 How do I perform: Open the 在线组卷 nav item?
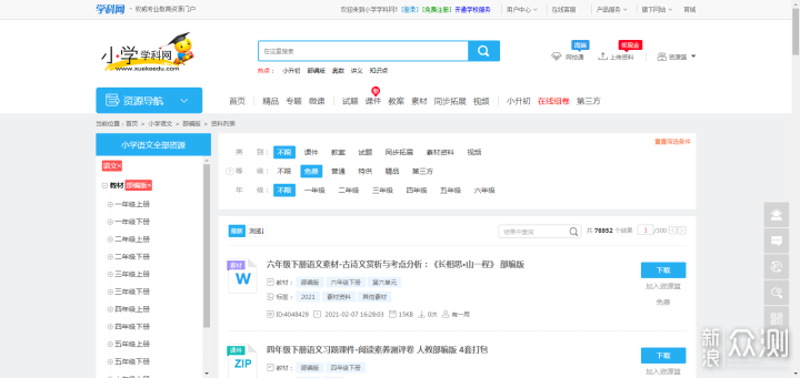(x=553, y=101)
